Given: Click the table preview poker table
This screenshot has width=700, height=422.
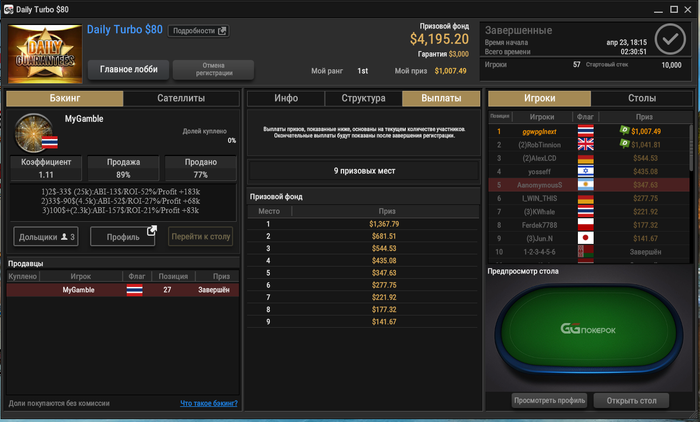Looking at the screenshot, I should click(588, 330).
